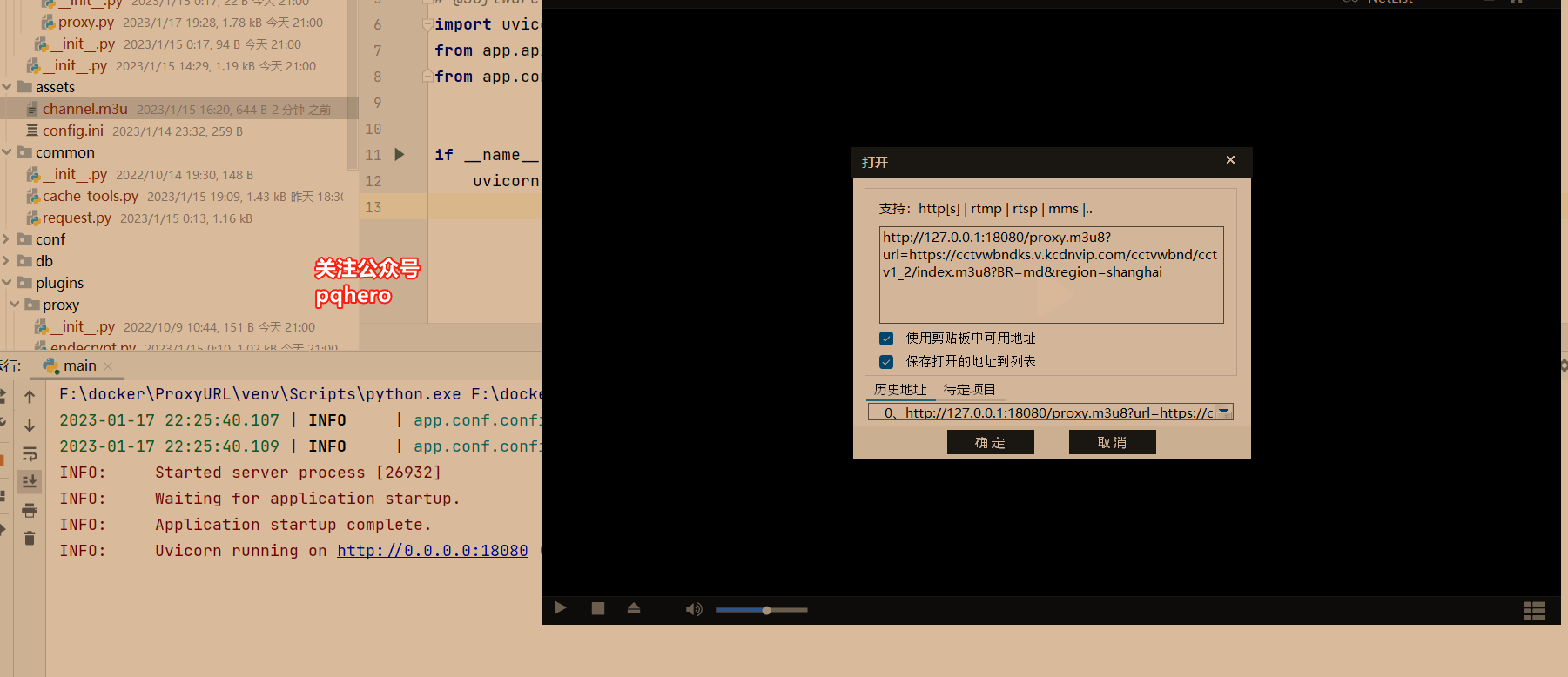The height and width of the screenshot is (677, 1568).
Task: Clear console with the trash icon
Action: click(x=30, y=538)
